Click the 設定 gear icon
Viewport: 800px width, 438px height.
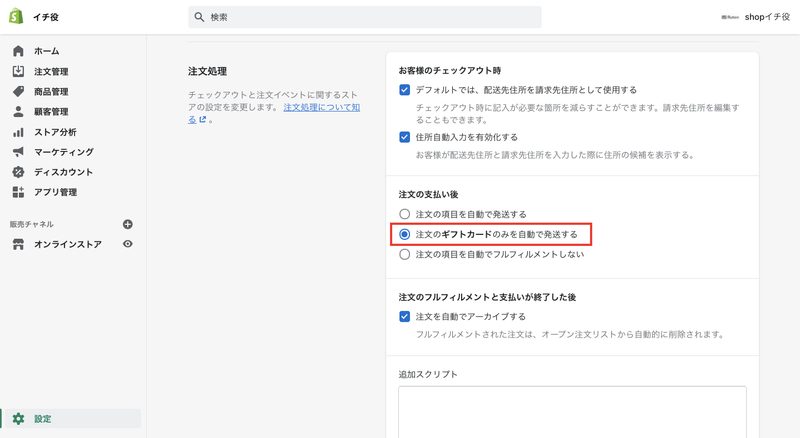click(18, 419)
